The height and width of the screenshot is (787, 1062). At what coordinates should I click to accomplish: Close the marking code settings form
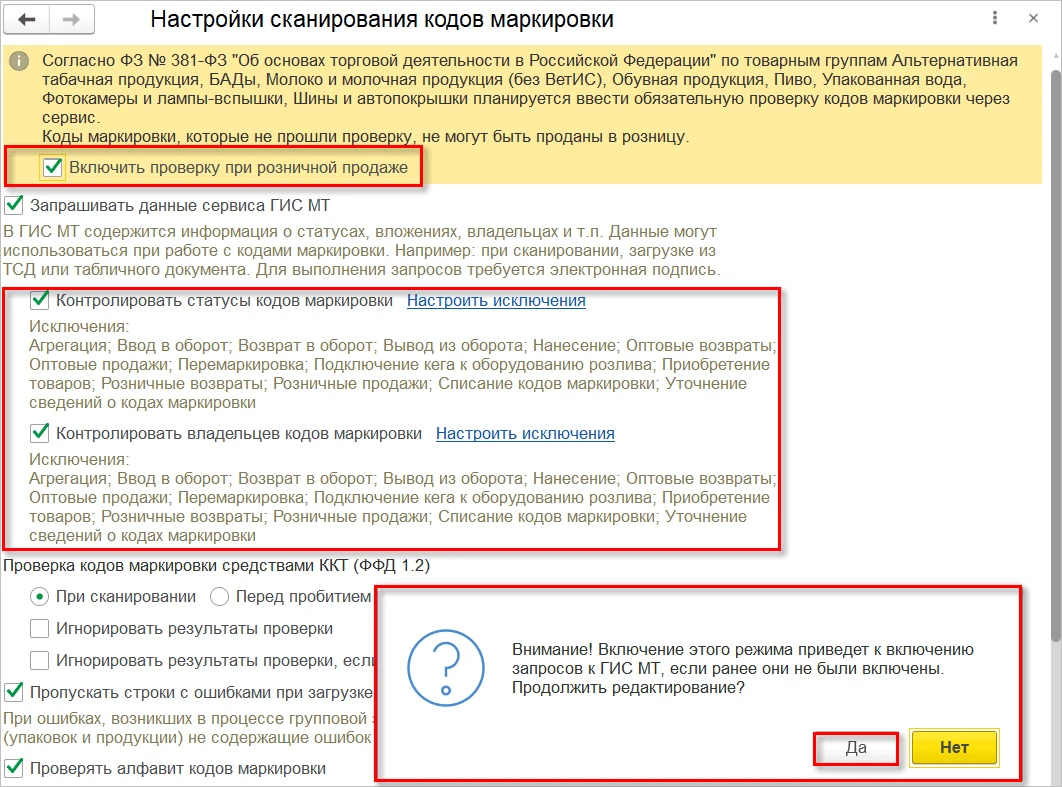pos(1032,20)
